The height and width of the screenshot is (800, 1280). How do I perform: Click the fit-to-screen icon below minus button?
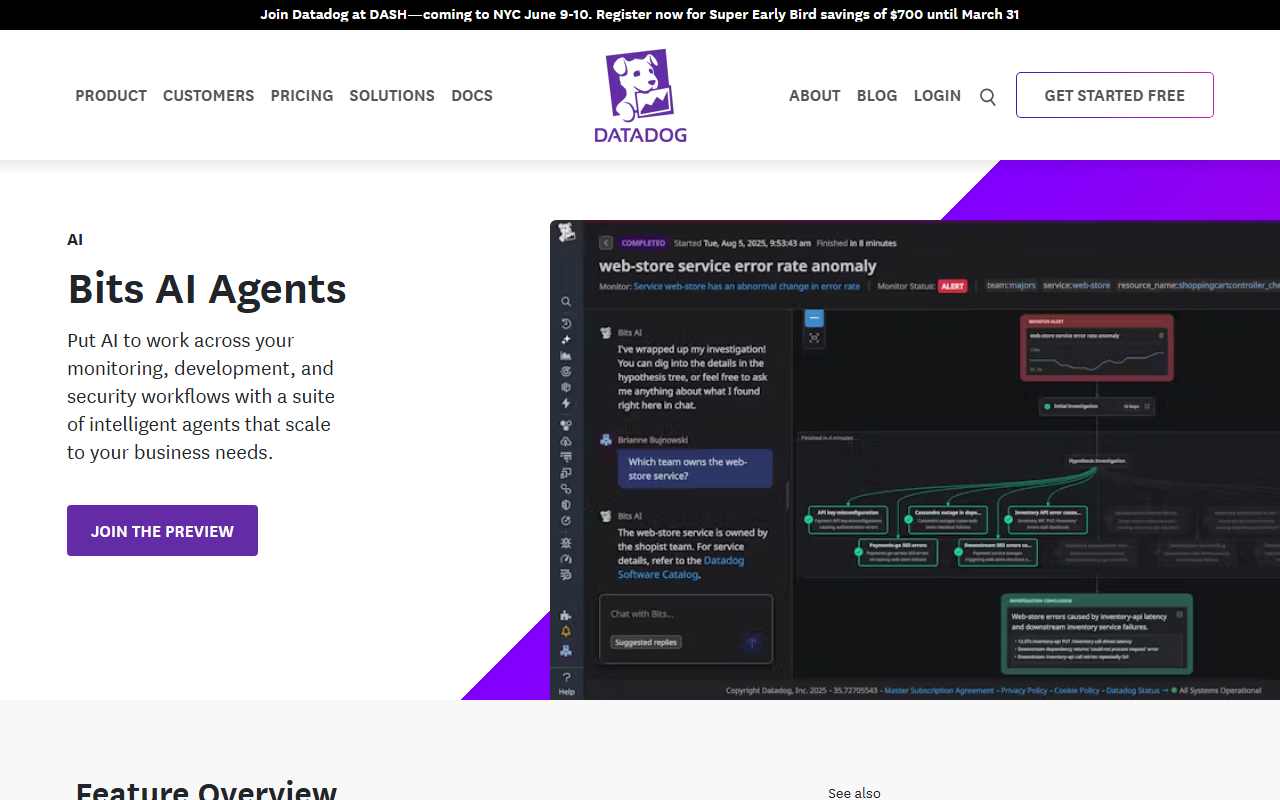click(814, 338)
